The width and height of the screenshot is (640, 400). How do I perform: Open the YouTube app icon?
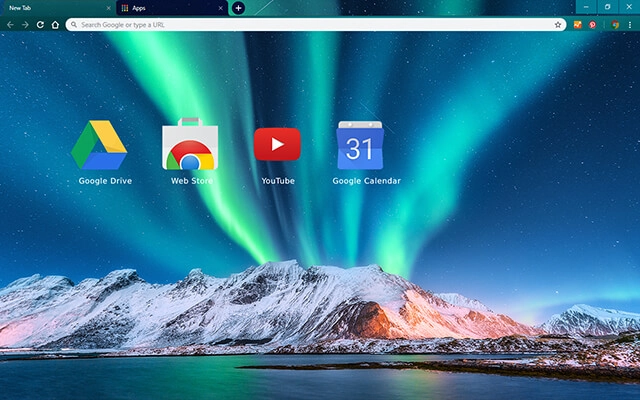tap(277, 144)
